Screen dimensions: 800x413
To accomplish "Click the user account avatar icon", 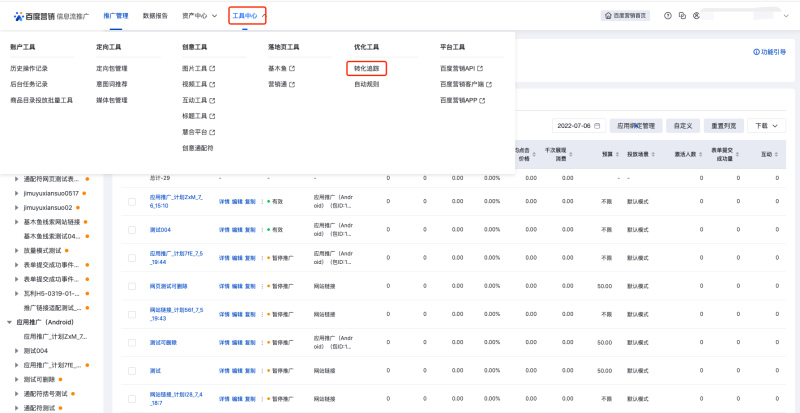I will coord(696,16).
